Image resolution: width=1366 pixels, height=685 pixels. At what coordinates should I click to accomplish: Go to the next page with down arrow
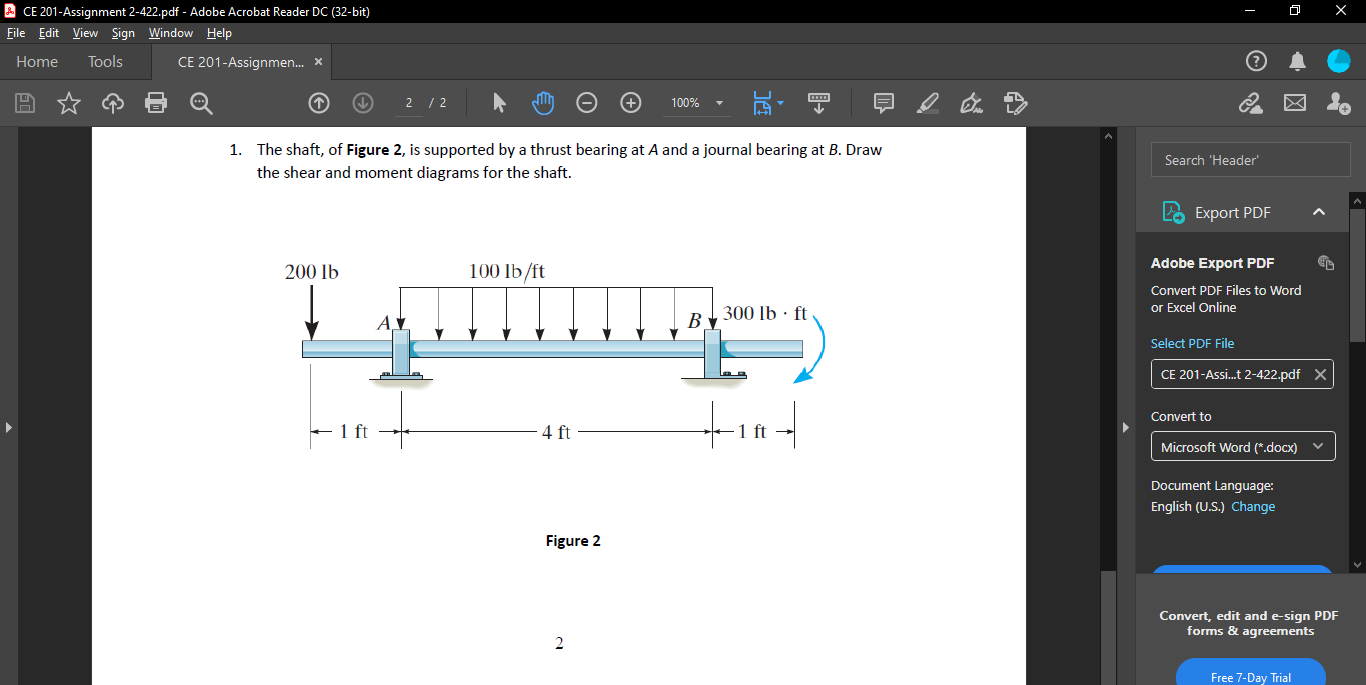362,103
